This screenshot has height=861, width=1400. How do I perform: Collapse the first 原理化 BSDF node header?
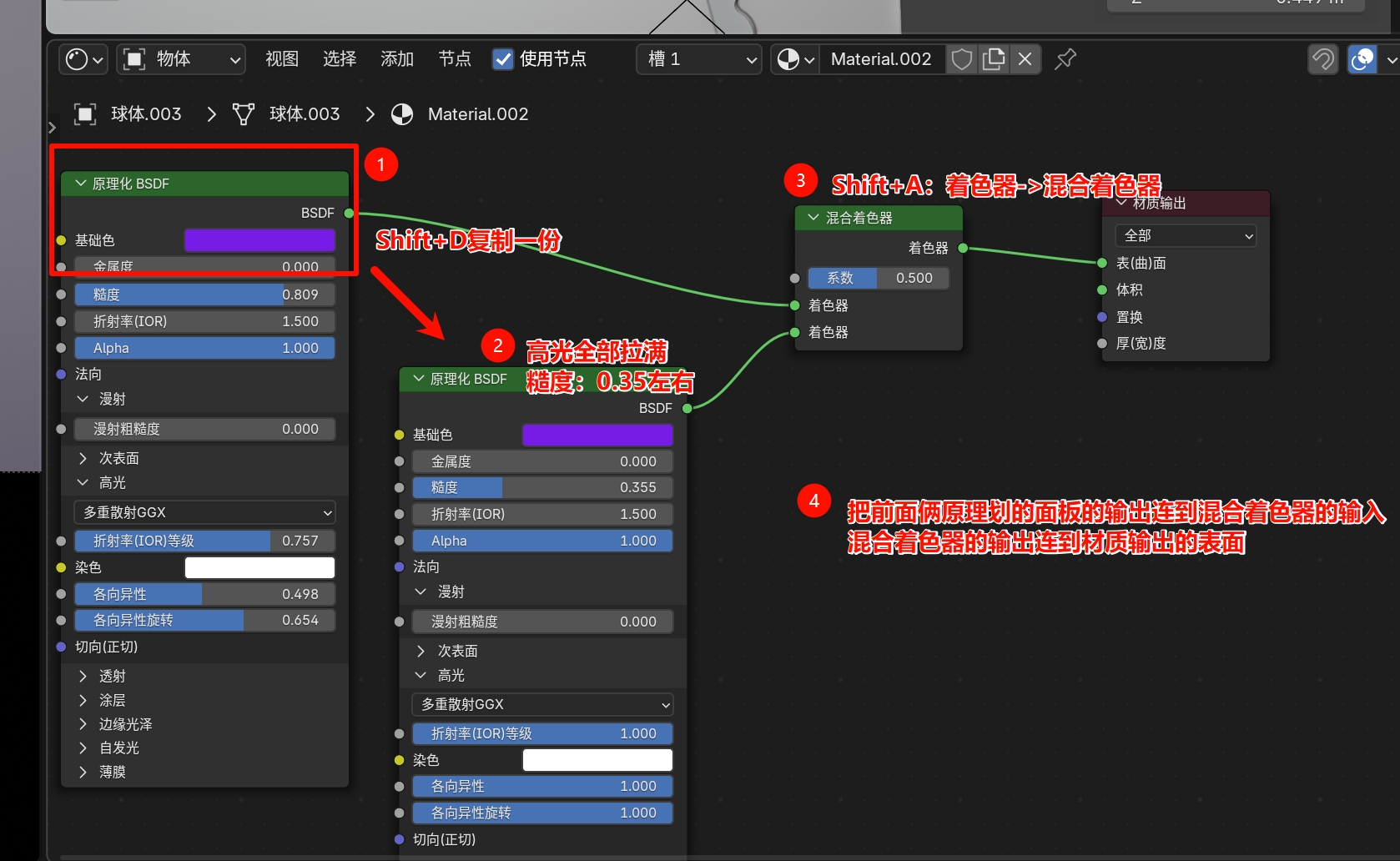pos(81,184)
